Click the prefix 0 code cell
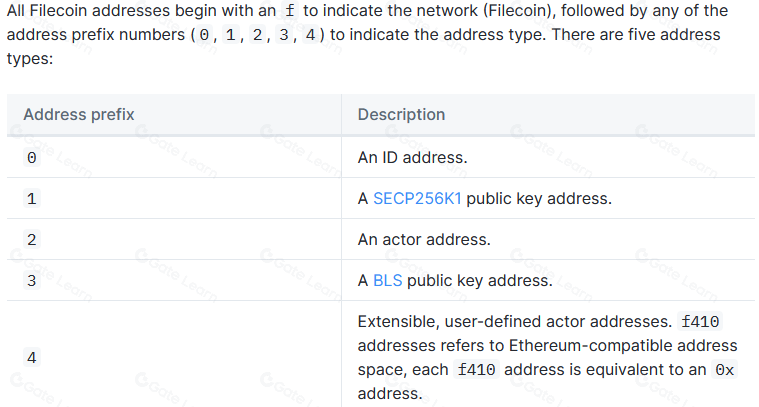Screen dimensions: 759x407 pyautogui.click(x=31, y=158)
